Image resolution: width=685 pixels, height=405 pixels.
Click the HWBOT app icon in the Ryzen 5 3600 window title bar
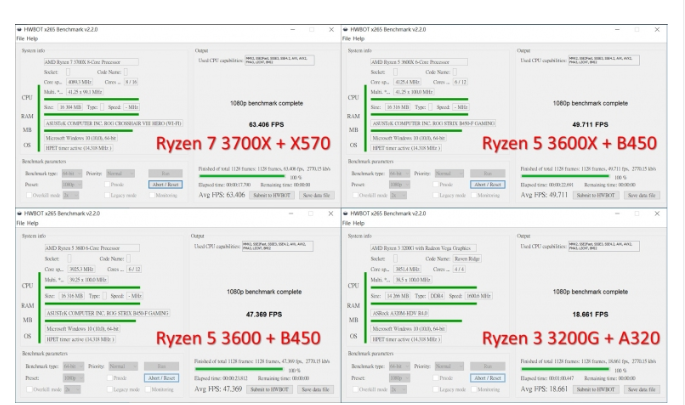(x=19, y=214)
